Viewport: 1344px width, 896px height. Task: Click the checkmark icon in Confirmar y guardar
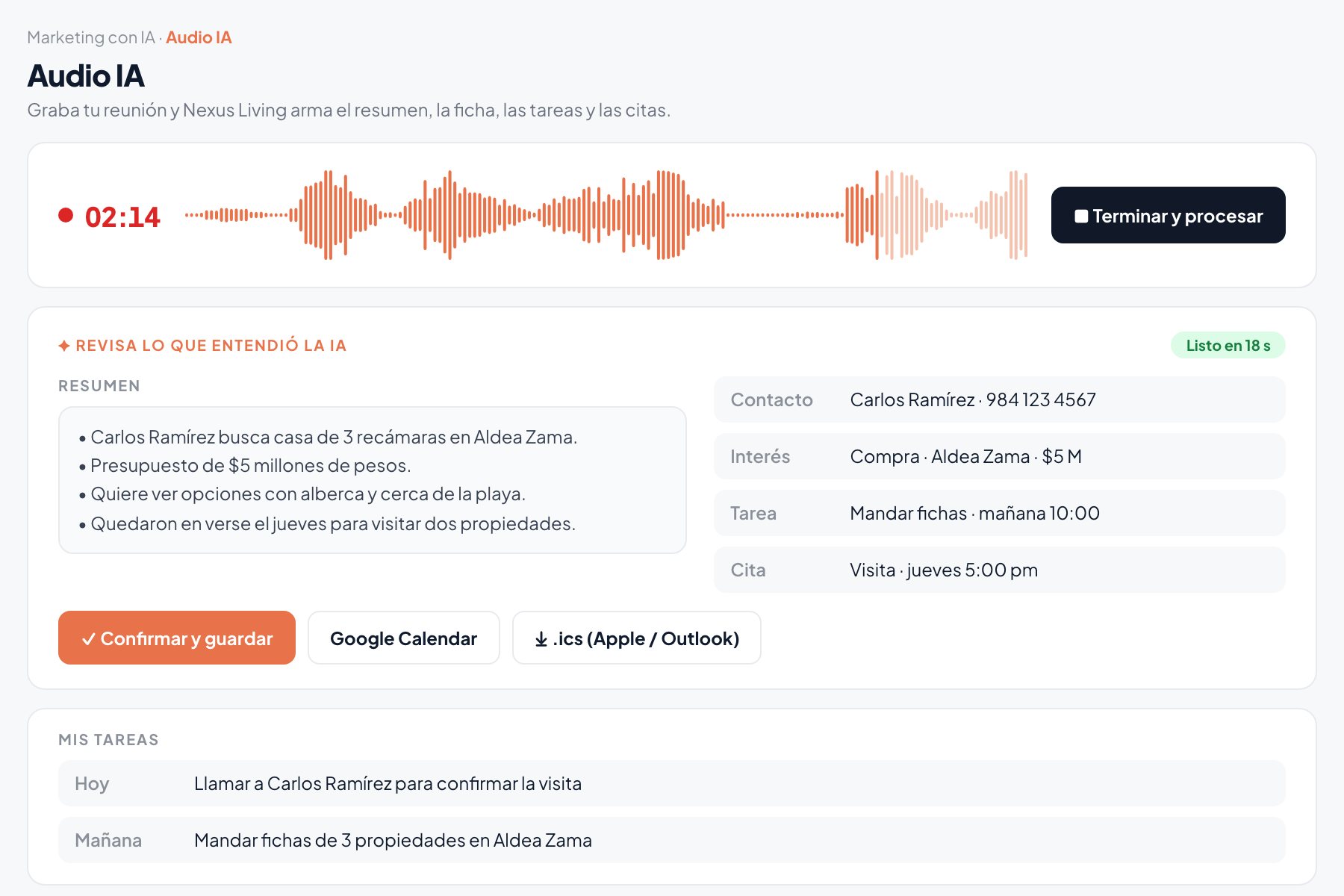89,639
